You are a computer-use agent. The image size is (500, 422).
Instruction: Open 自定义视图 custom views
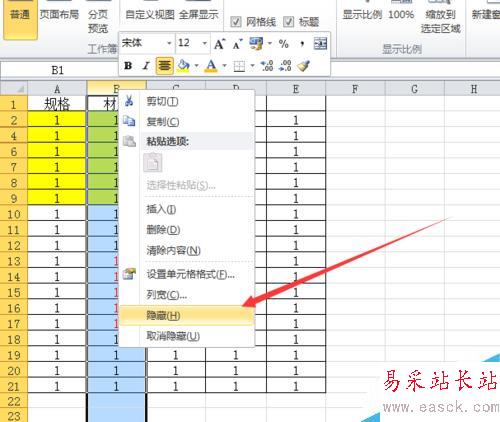coord(150,15)
